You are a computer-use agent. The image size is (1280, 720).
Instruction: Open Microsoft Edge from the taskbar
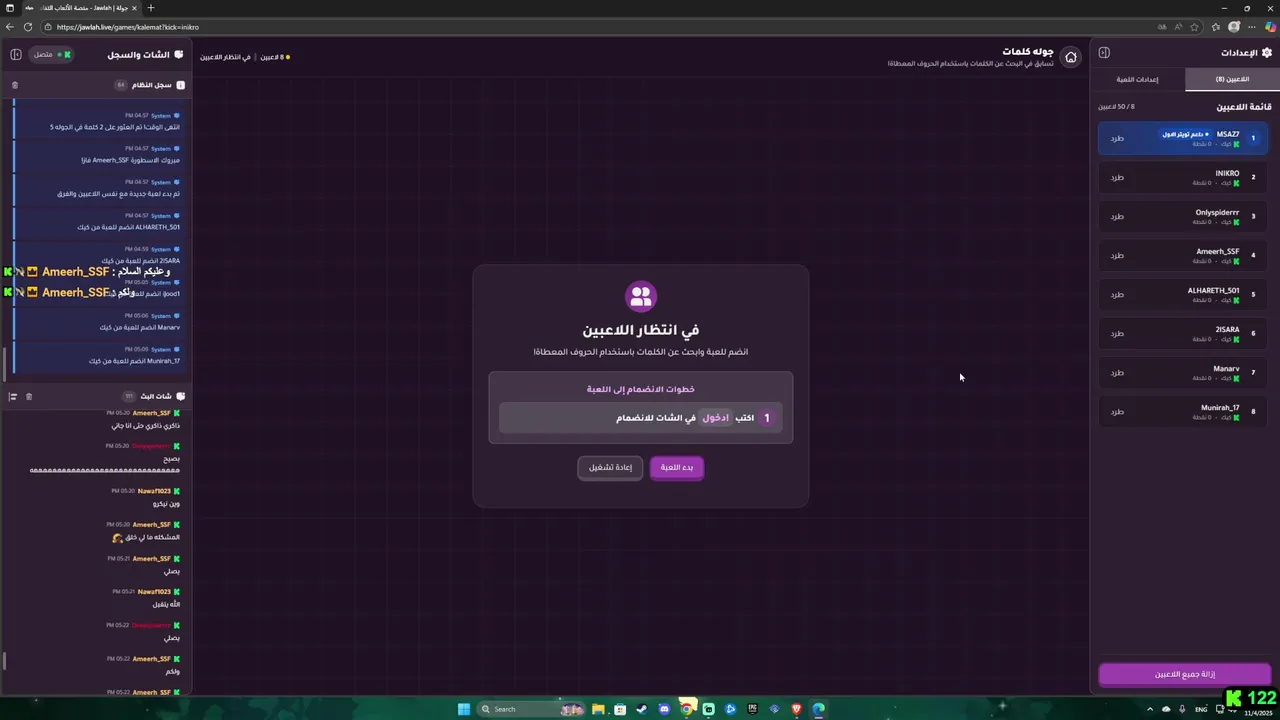point(818,709)
